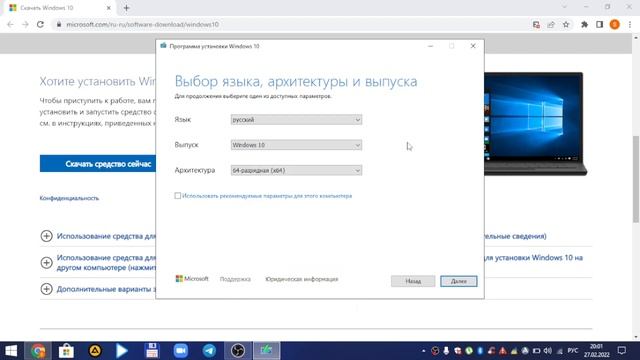
Task: Open the Поддержка link
Action: [235, 279]
